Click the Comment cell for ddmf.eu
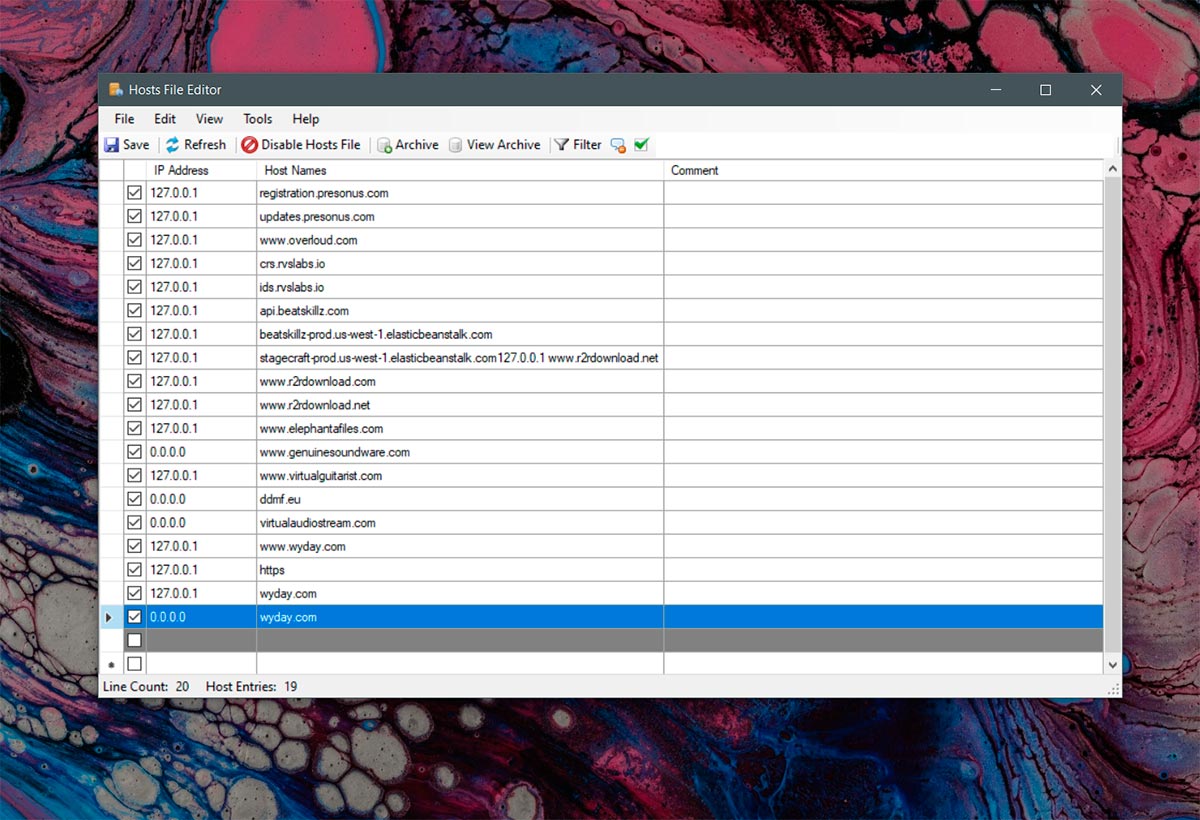 884,499
